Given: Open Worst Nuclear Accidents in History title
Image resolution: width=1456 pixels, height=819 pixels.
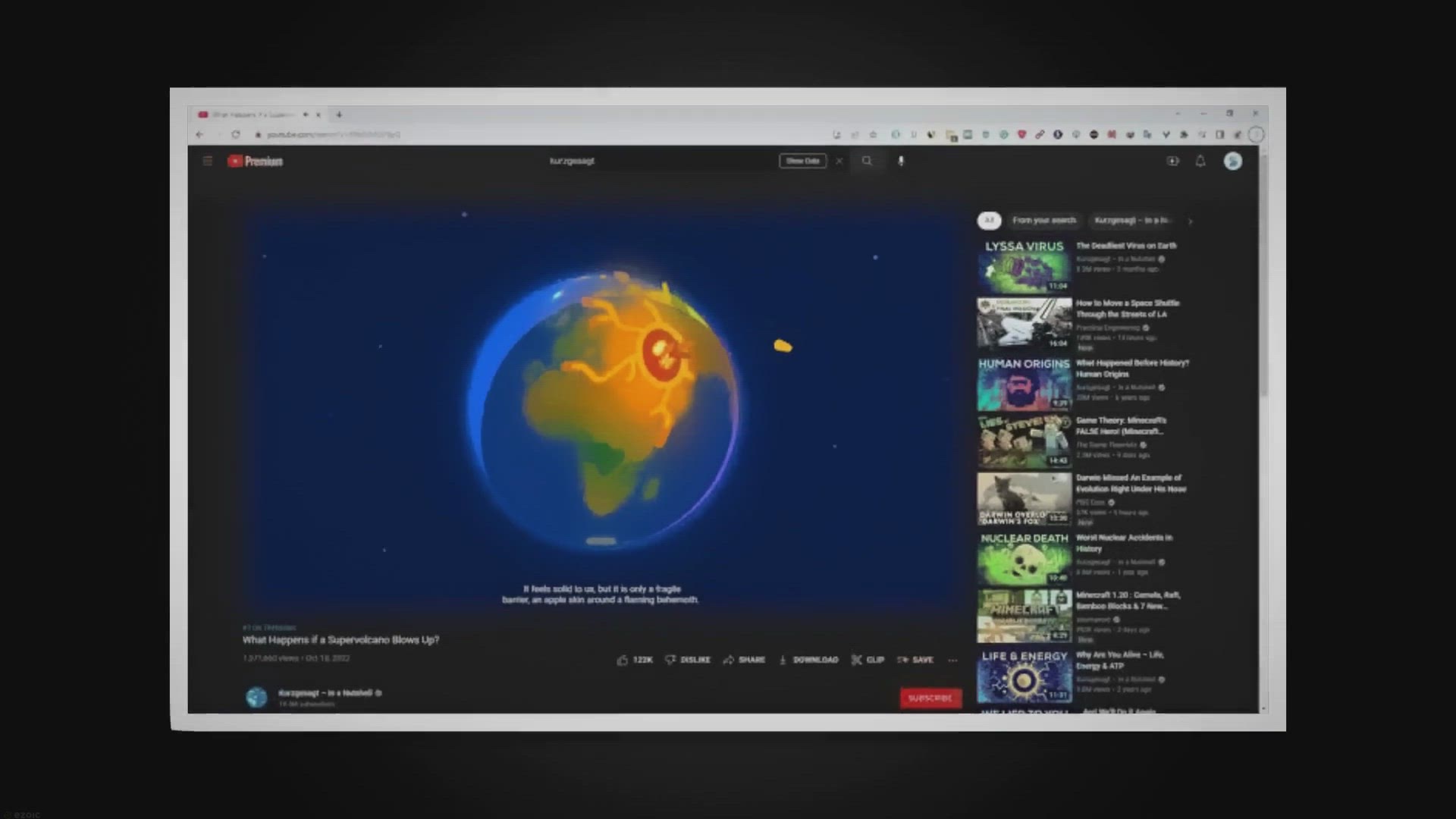Looking at the screenshot, I should click(x=1124, y=543).
